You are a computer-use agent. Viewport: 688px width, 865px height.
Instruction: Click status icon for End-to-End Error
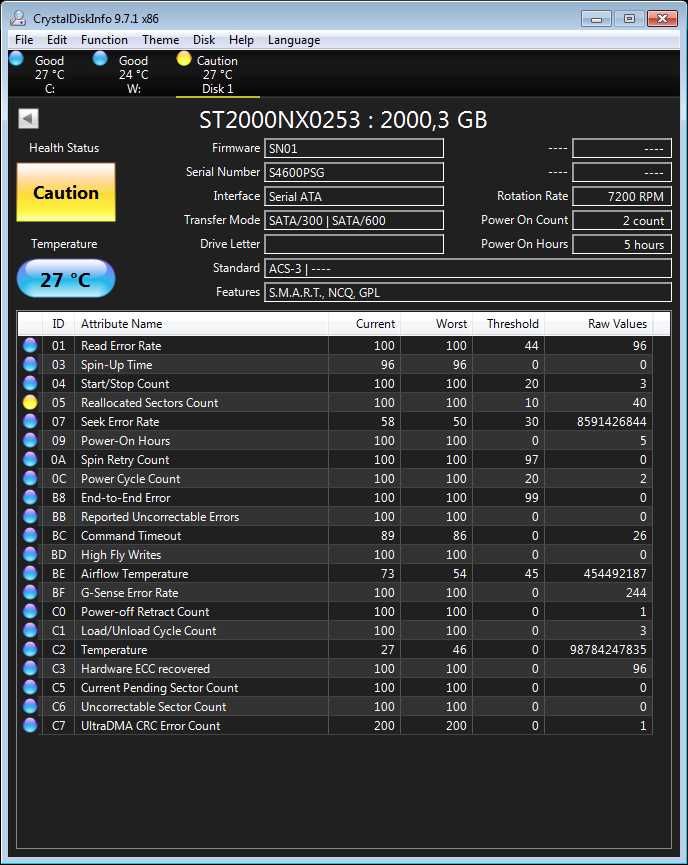click(x=30, y=498)
